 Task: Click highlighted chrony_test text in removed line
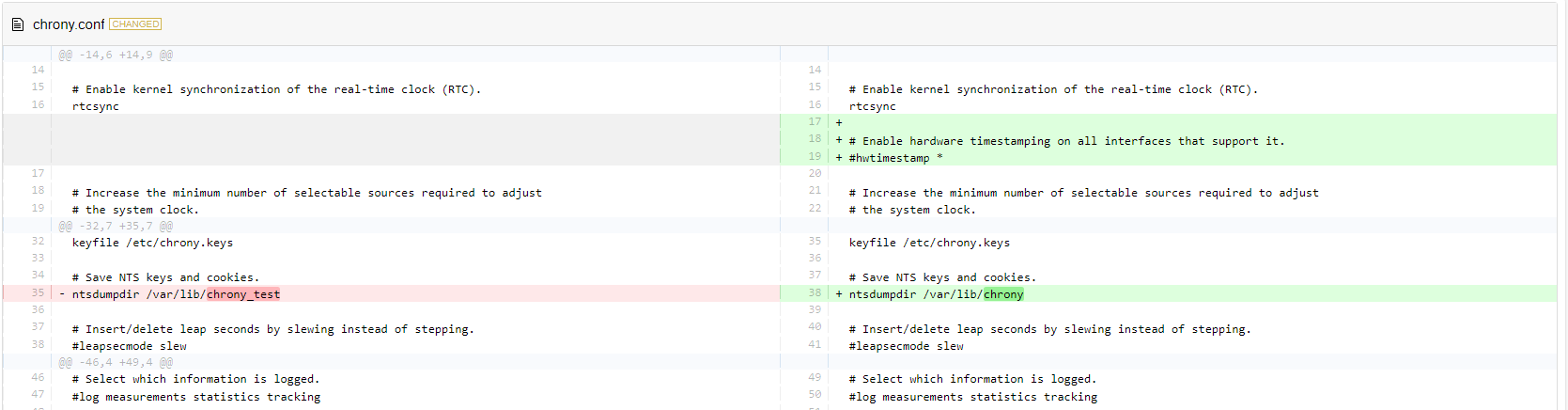[x=243, y=294]
